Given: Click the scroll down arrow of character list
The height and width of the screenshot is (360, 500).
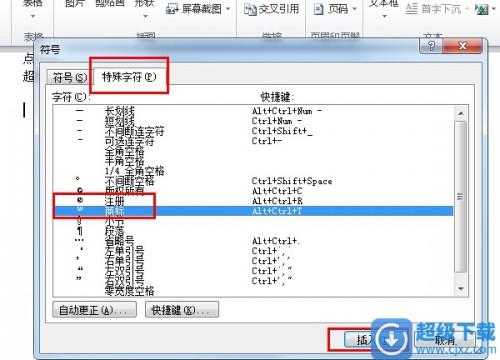Looking at the screenshot, I should tap(461, 289).
